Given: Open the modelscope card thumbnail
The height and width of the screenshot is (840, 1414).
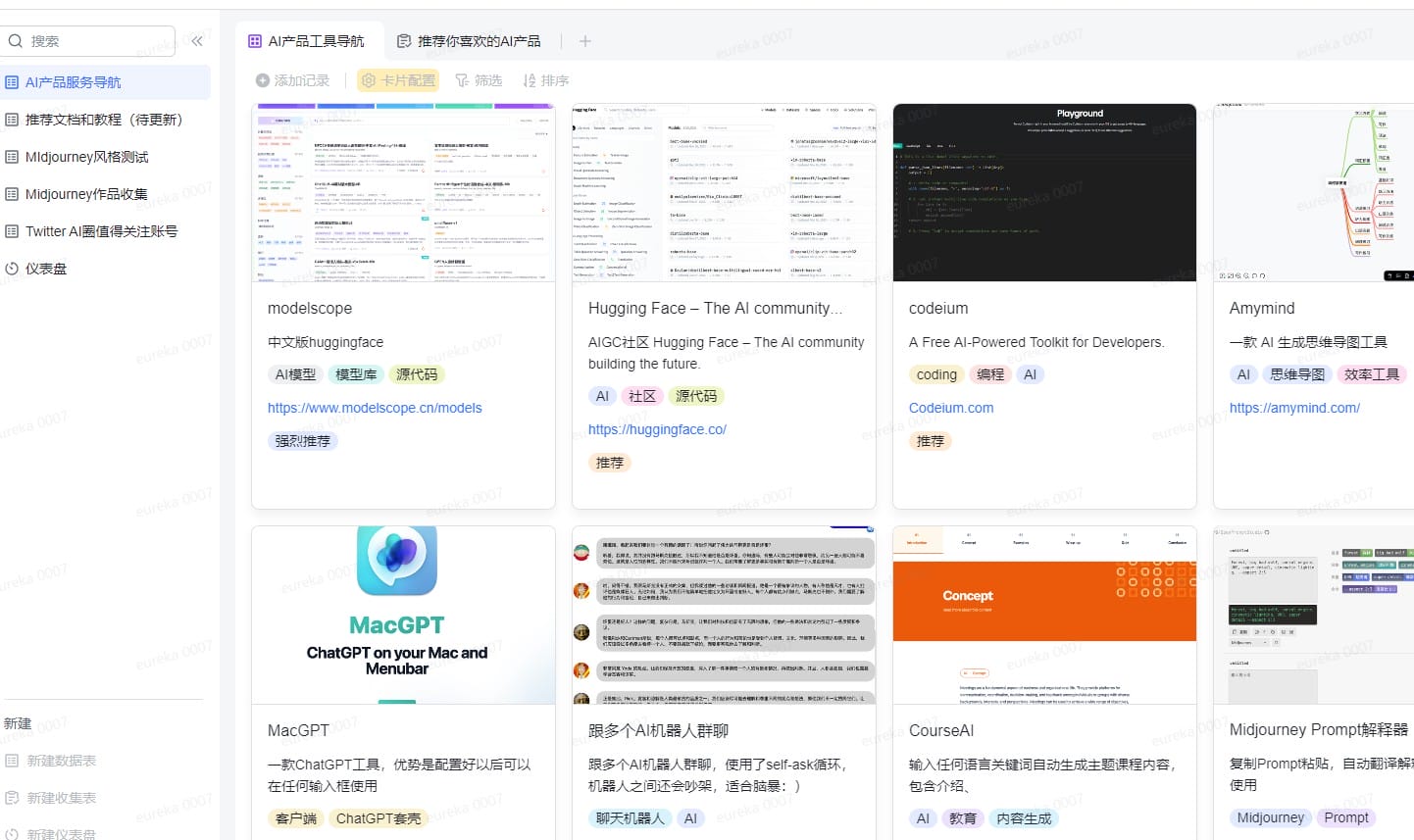Looking at the screenshot, I should point(403,193).
